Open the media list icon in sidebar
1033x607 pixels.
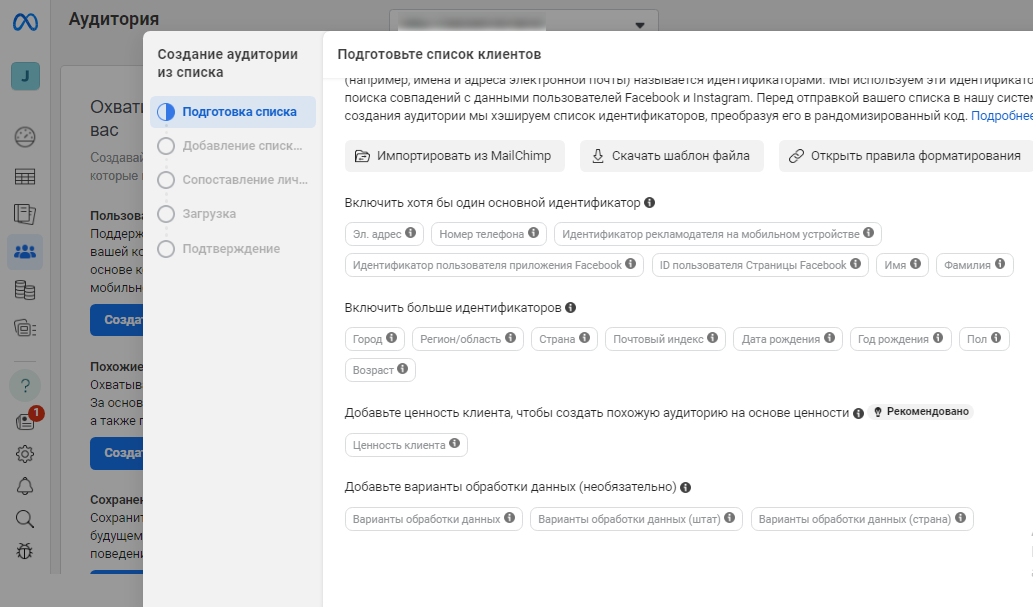(25, 328)
